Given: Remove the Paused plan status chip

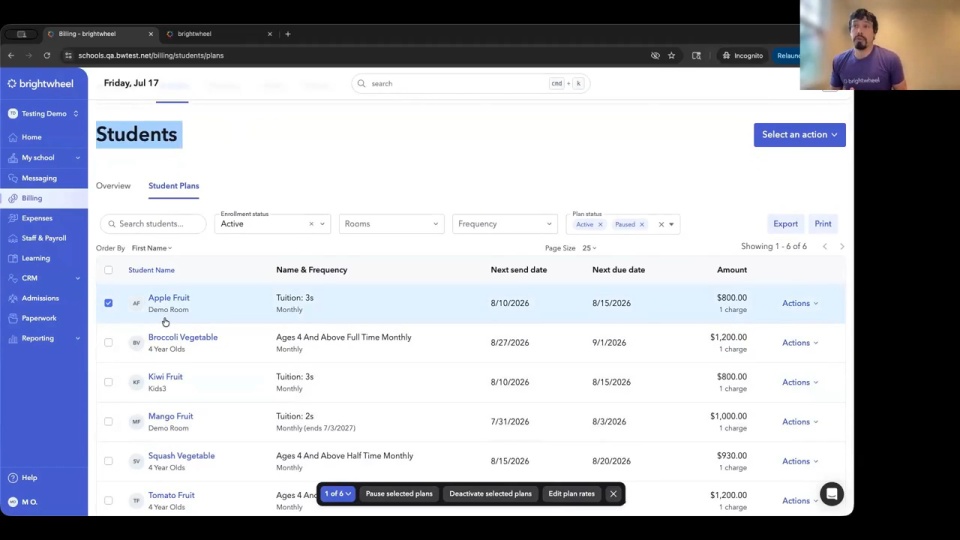Looking at the screenshot, I should click(x=642, y=225).
